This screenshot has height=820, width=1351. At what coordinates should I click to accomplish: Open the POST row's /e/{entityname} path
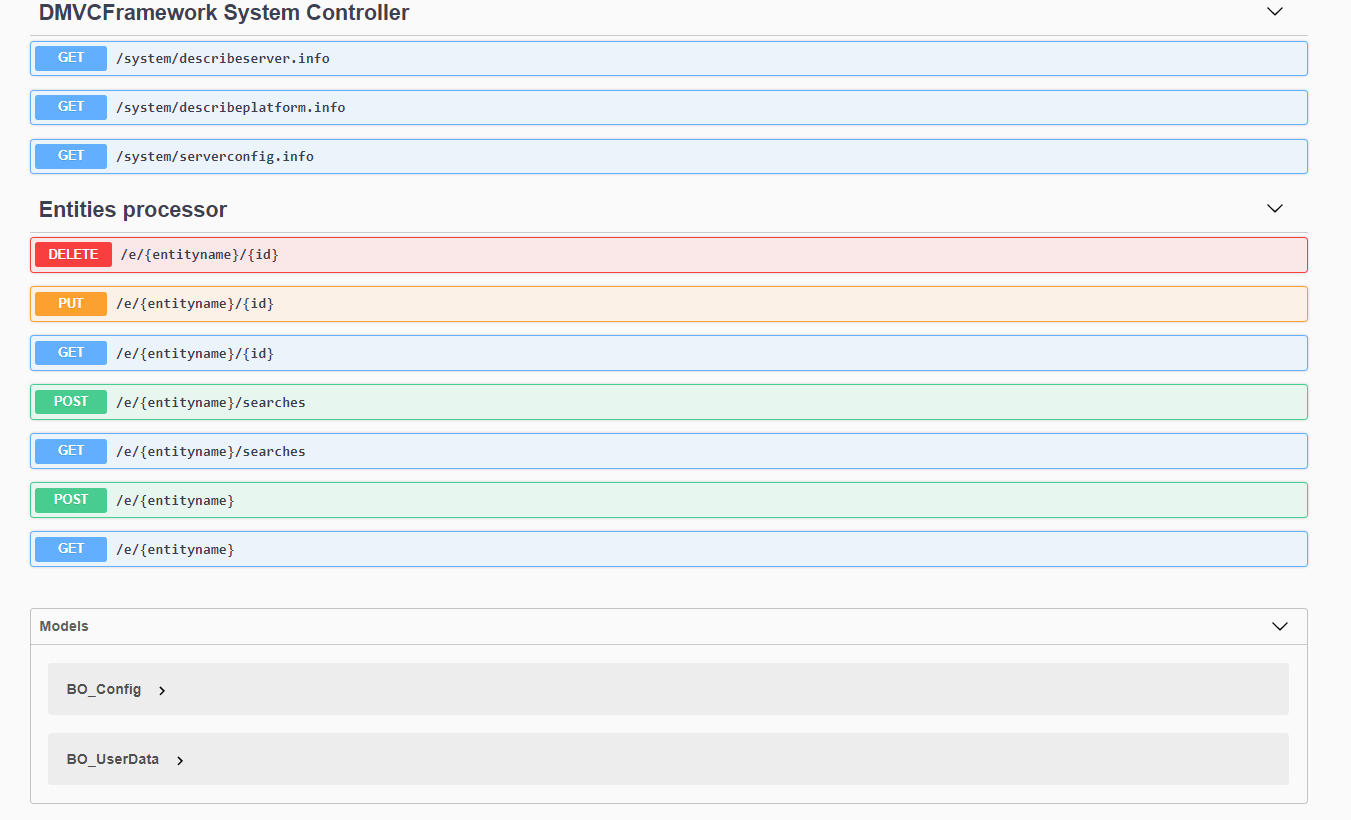[175, 500]
